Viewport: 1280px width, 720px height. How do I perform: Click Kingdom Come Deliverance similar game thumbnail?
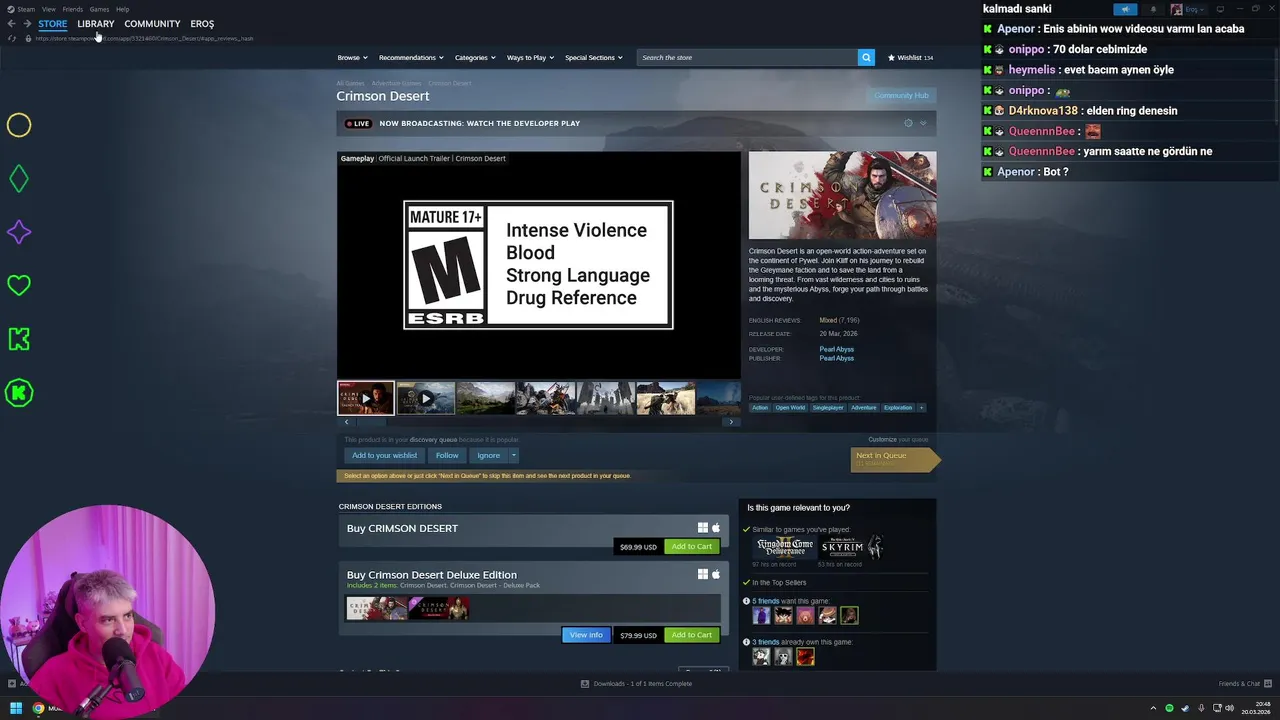coord(785,547)
